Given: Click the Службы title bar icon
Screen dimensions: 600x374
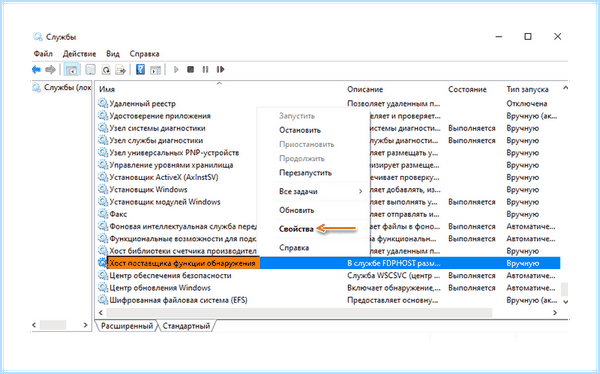Looking at the screenshot, I should (x=37, y=37).
